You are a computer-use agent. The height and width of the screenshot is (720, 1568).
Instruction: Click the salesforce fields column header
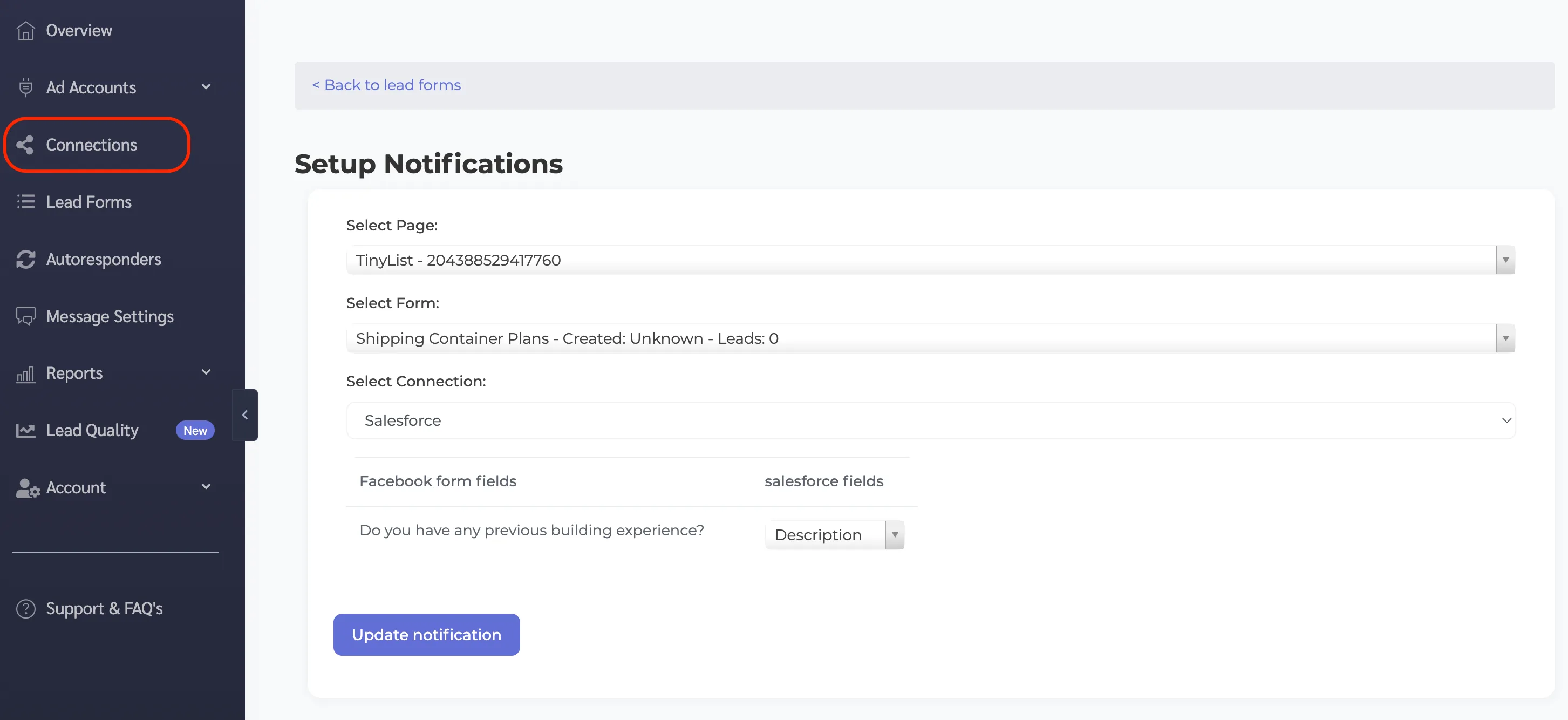pyautogui.click(x=824, y=481)
